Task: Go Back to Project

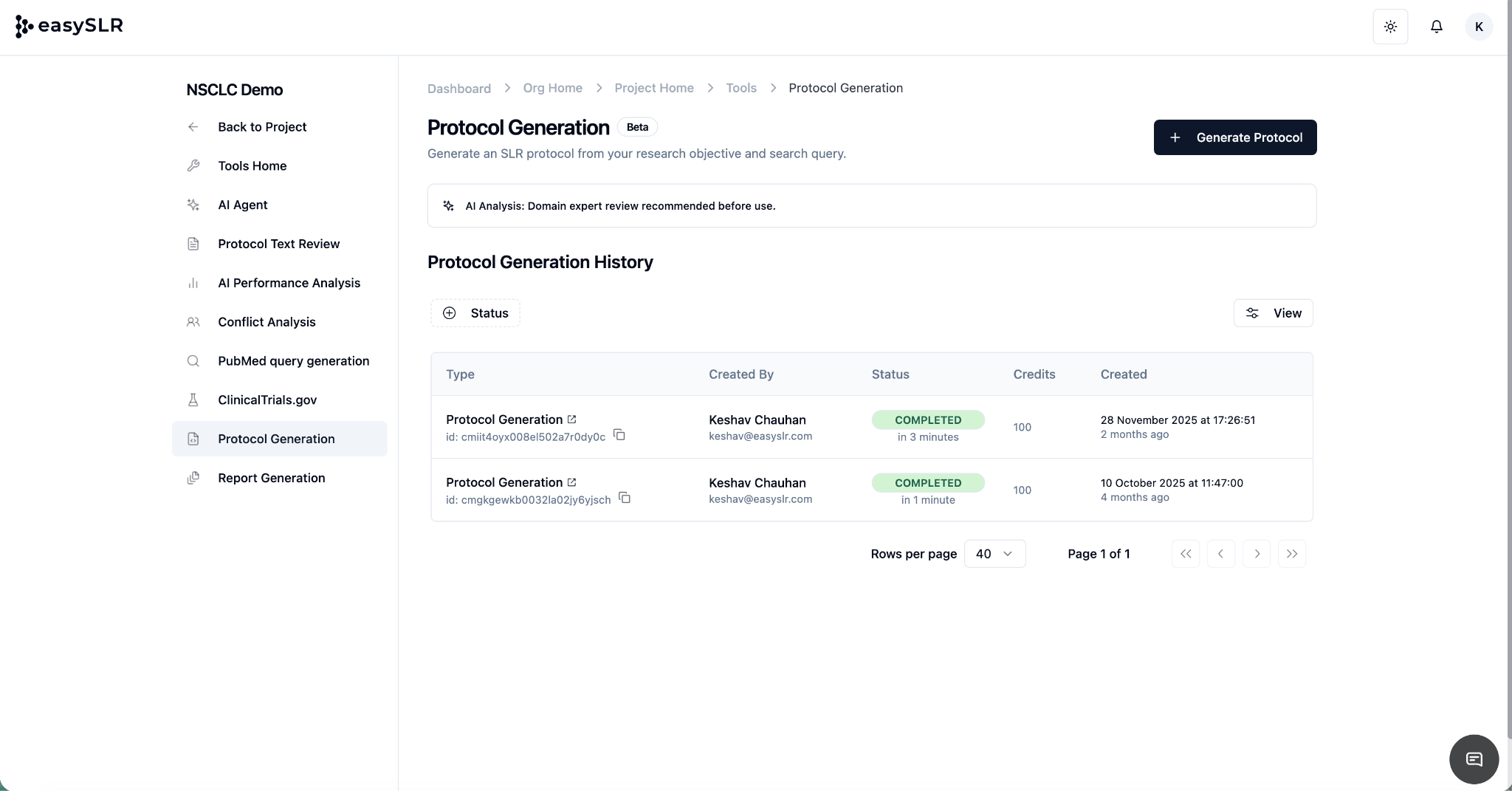Action: click(262, 127)
